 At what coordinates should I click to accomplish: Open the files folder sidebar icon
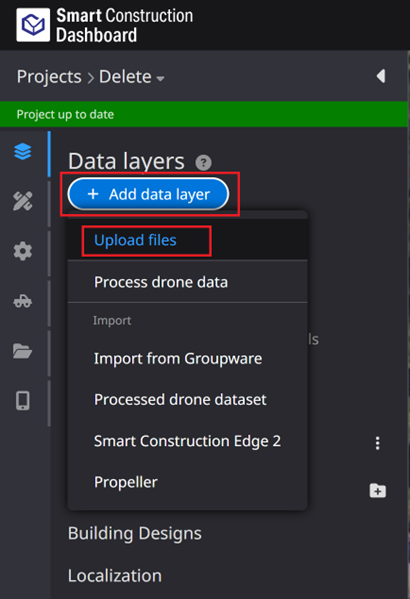[x=23, y=351]
